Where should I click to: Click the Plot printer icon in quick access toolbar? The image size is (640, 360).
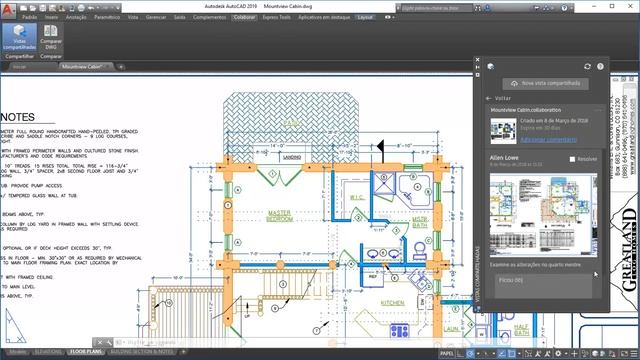coord(81,8)
